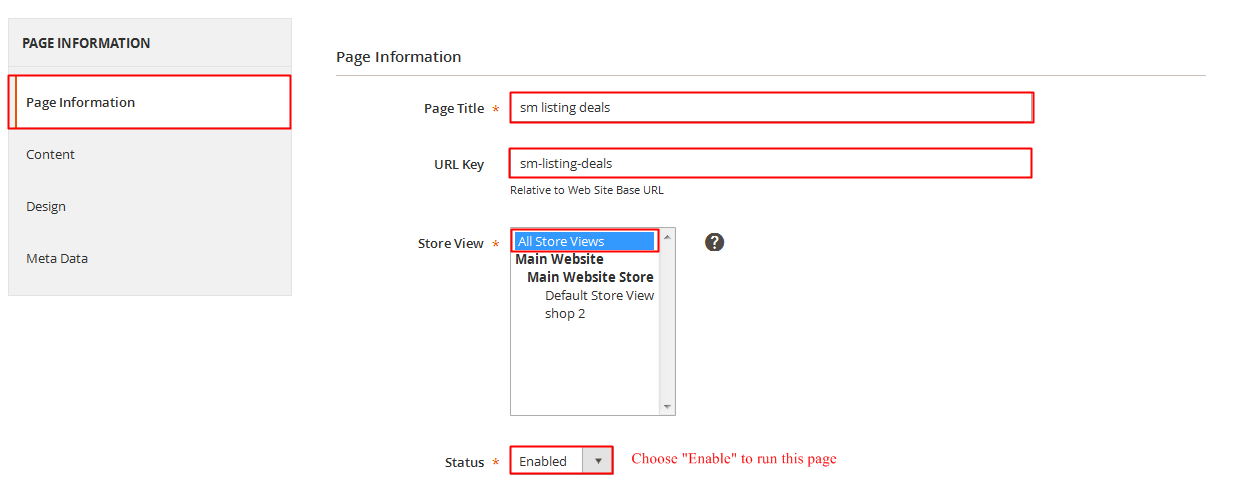Select Main Website Store group

point(590,277)
